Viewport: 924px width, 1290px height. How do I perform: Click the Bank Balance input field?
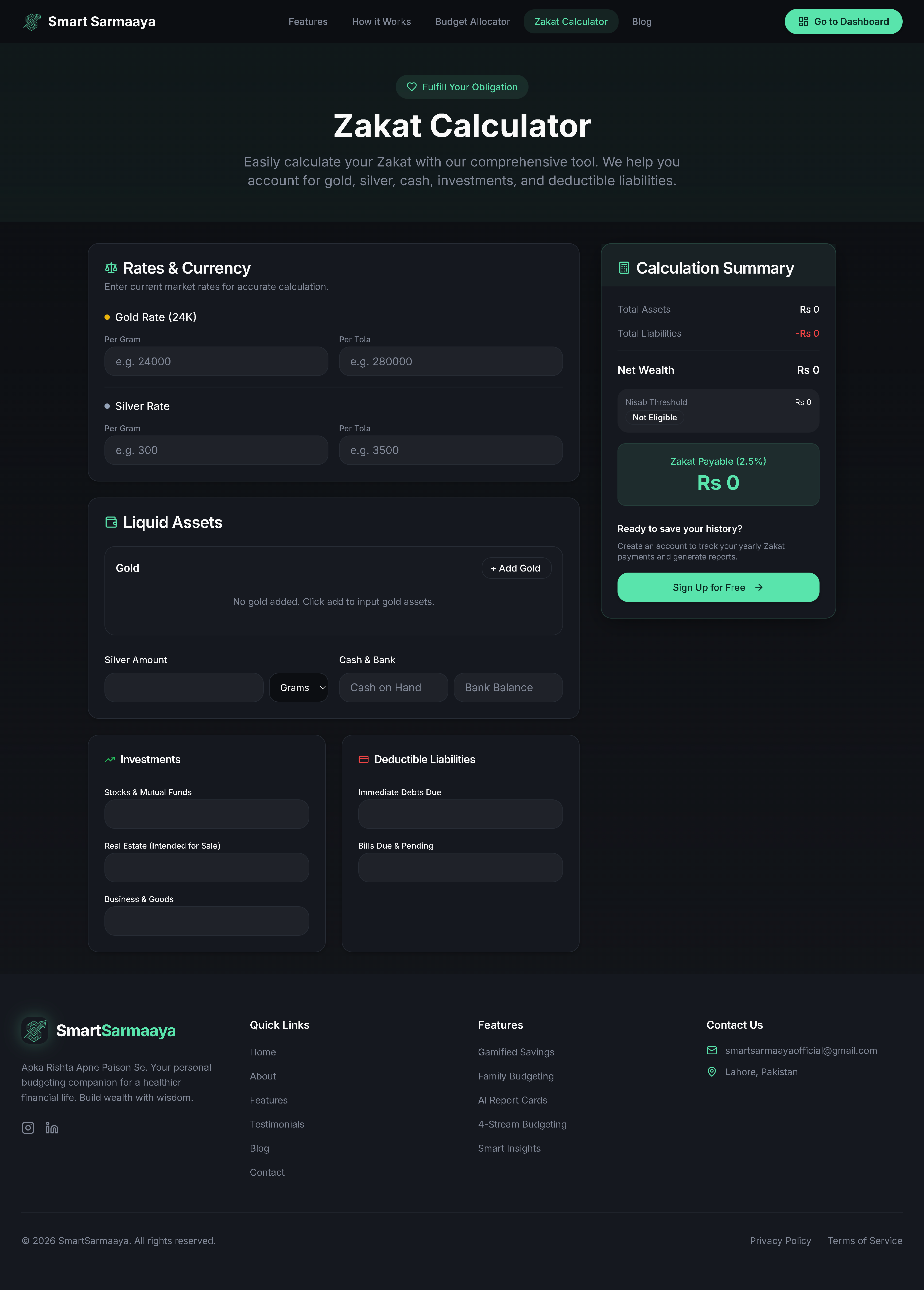point(508,688)
